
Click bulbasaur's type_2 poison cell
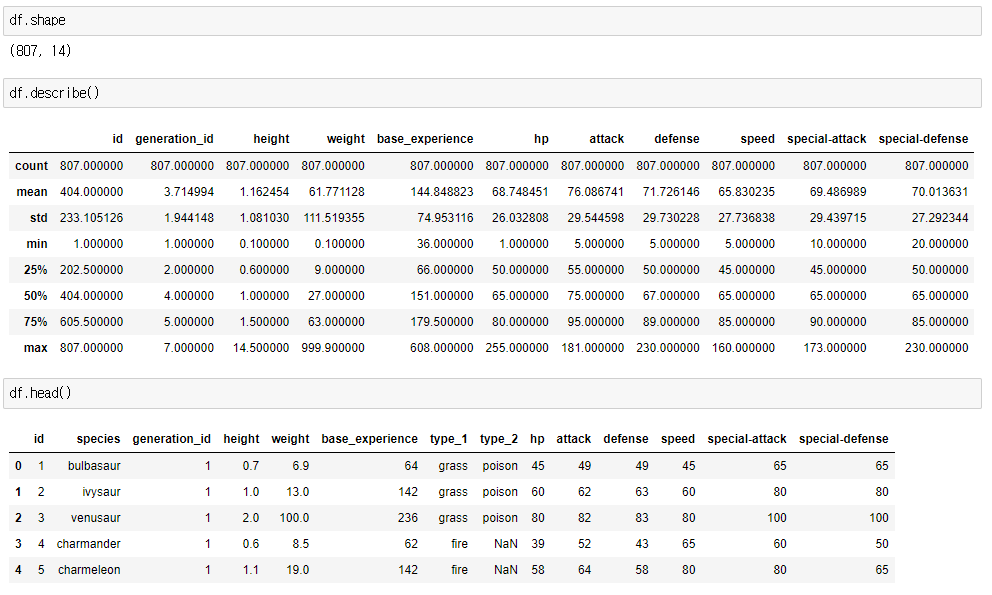(500, 466)
